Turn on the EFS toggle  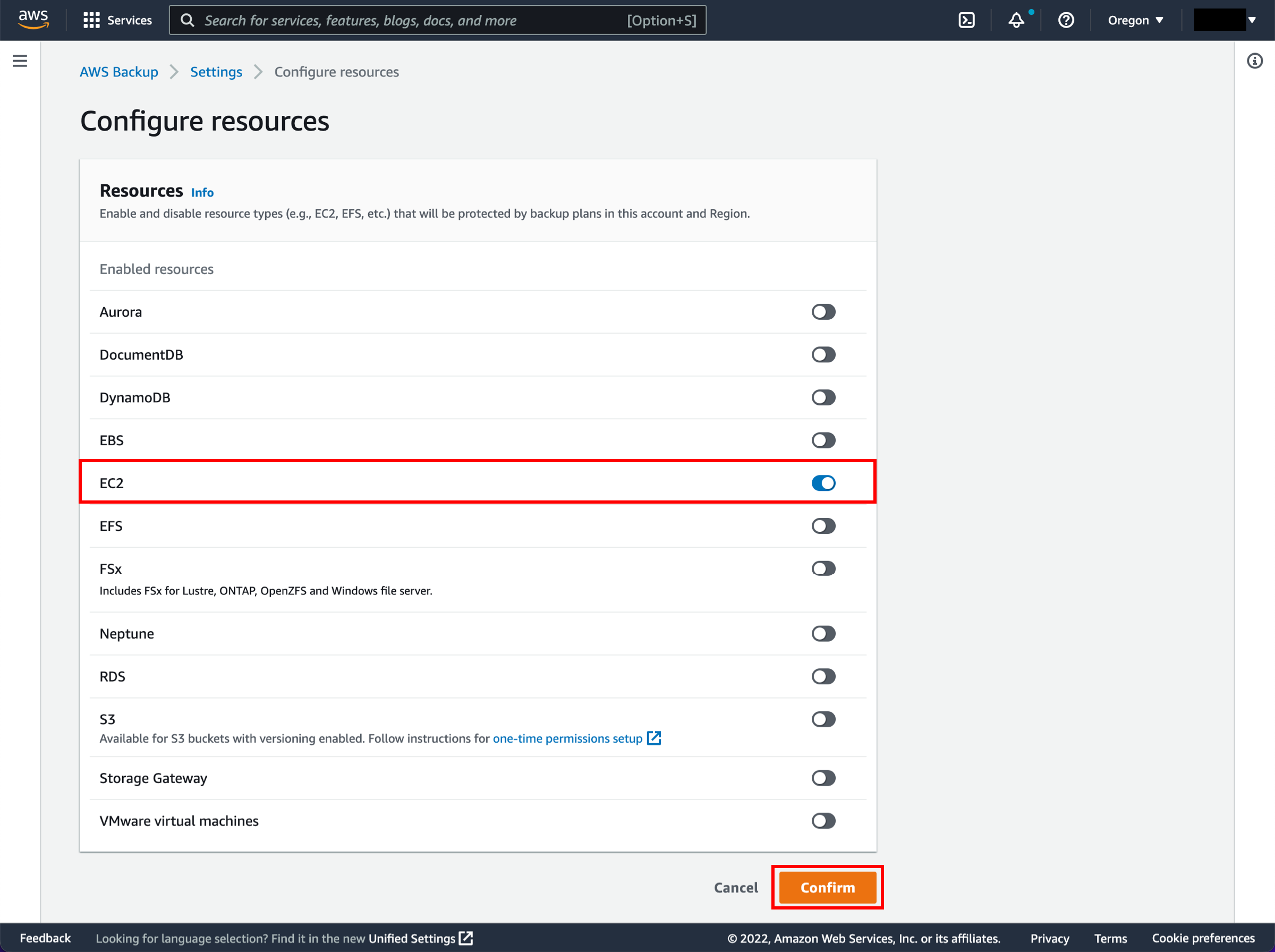823,525
